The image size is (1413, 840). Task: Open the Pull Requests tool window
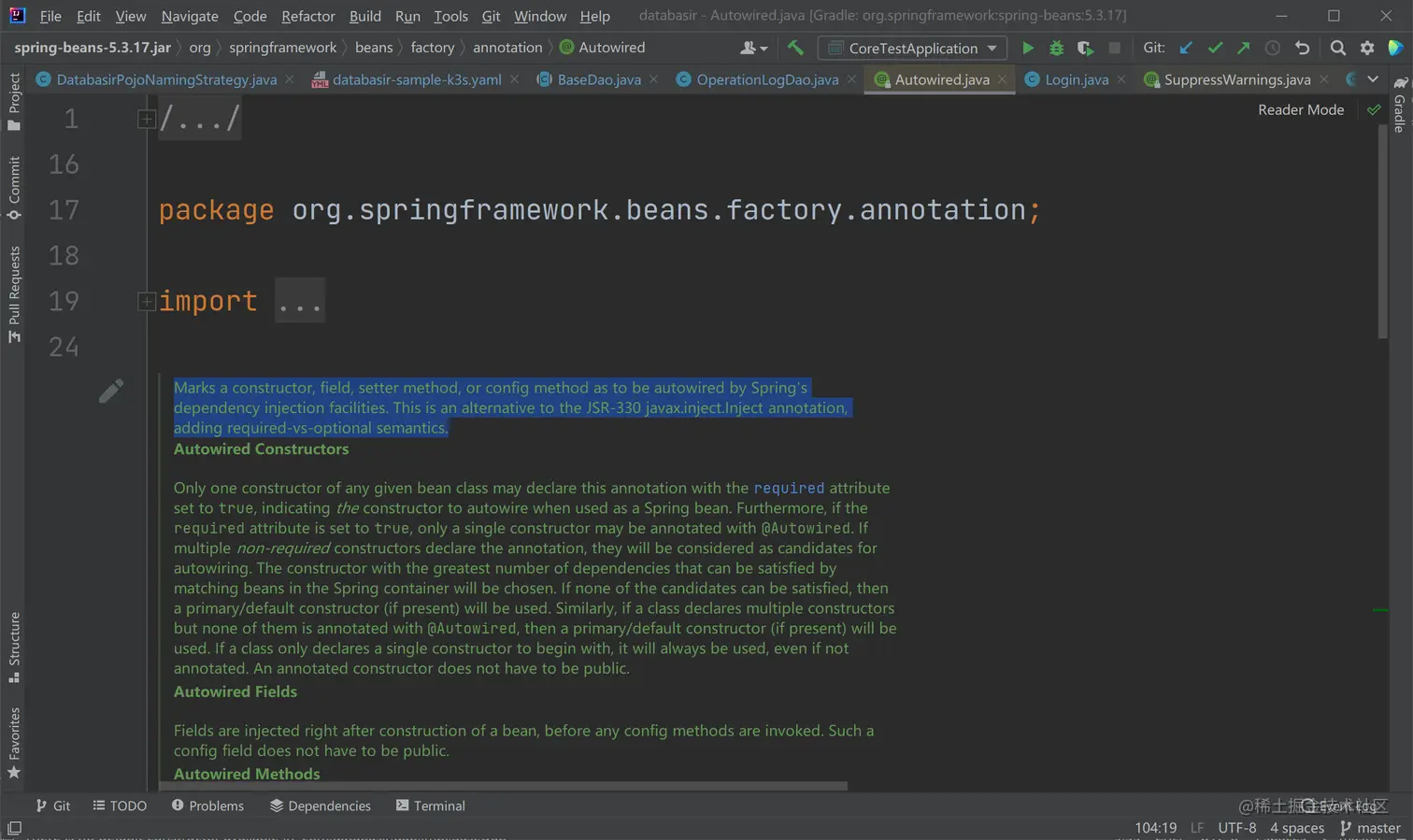coord(14,294)
